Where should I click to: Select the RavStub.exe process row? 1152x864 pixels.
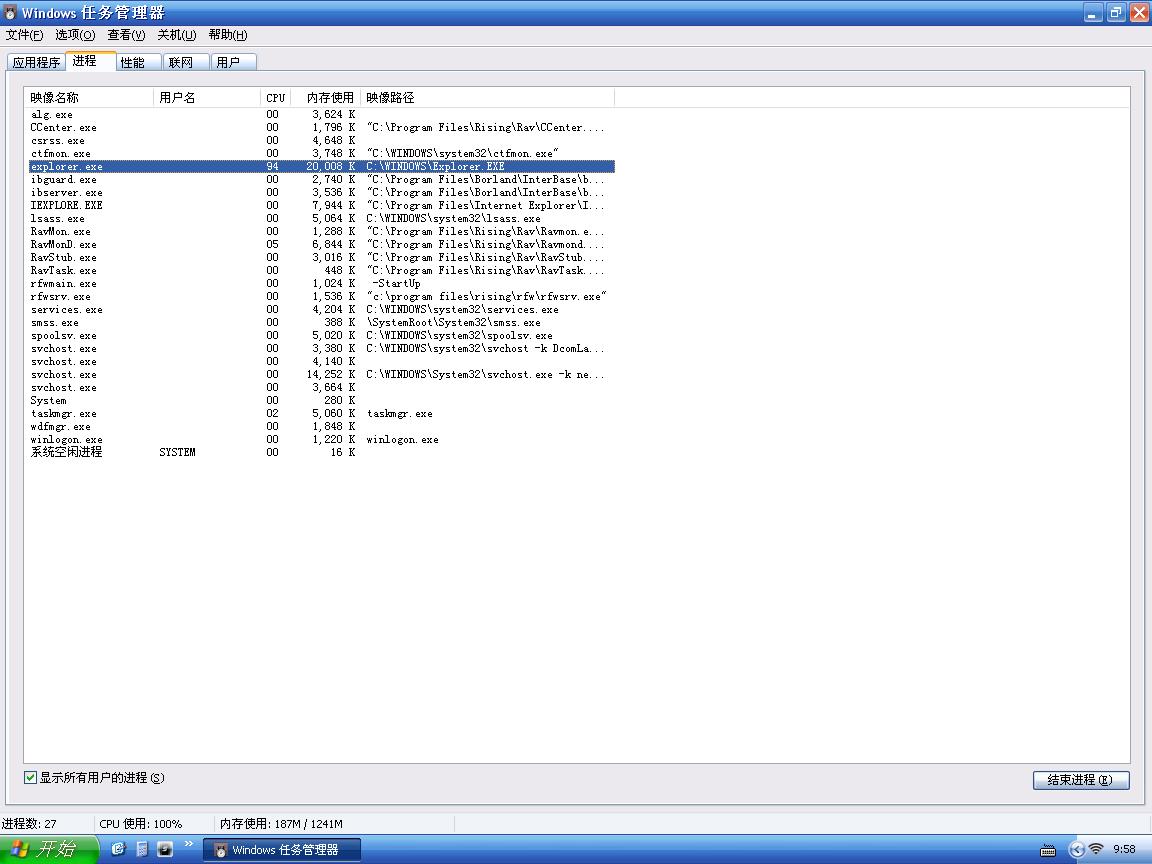click(x=322, y=257)
